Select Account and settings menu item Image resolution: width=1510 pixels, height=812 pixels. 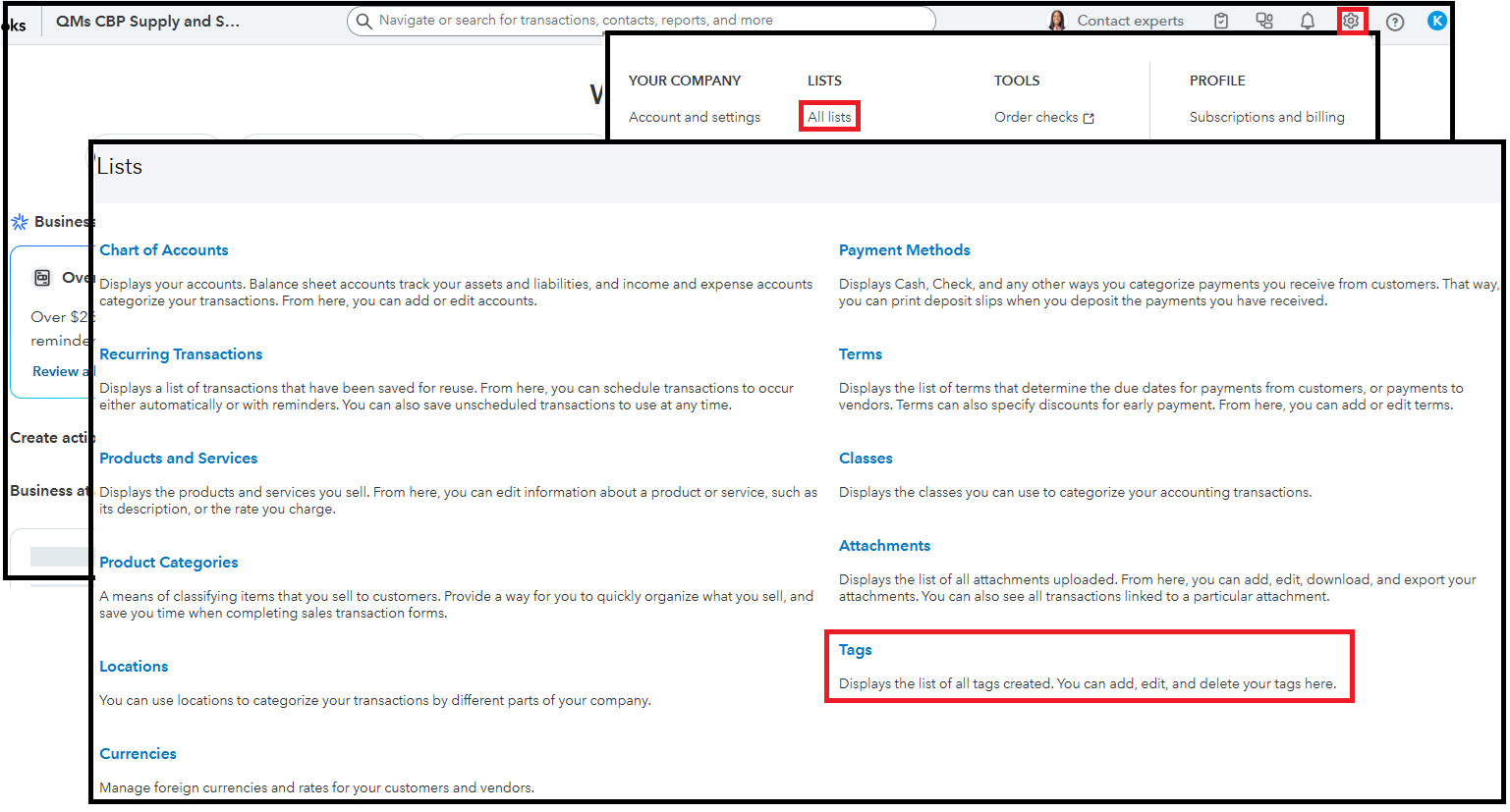[695, 117]
